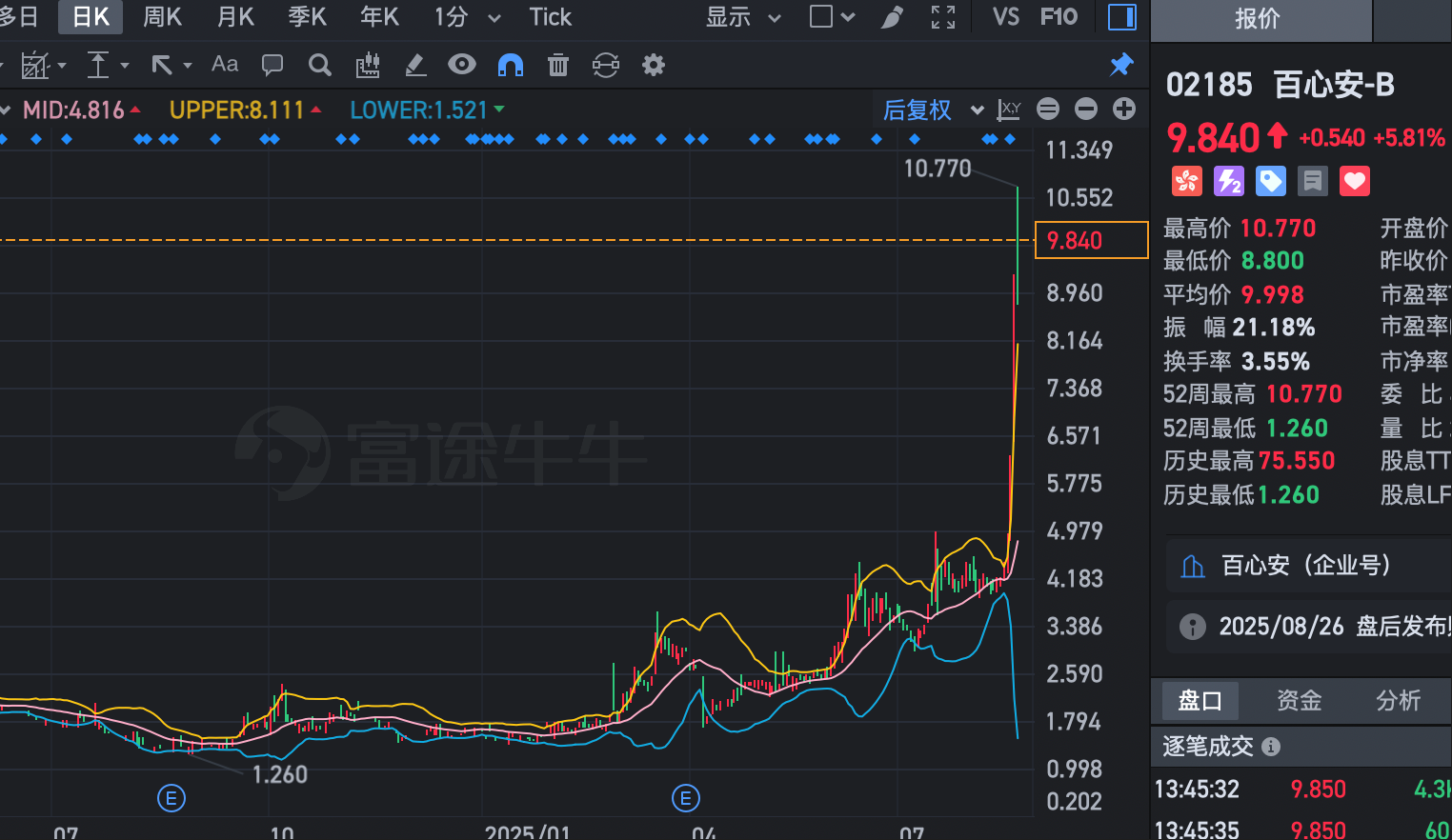
Task: Select the arrow drawing tool
Action: (162, 65)
